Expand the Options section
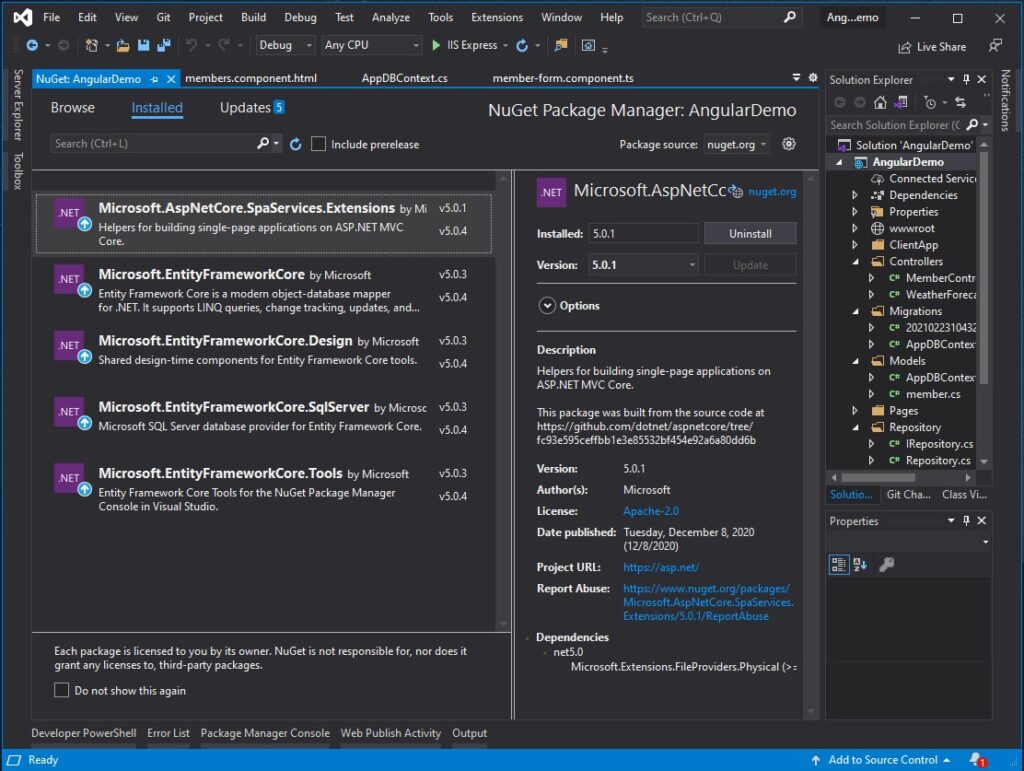Viewport: 1024px width, 771px height. [x=547, y=306]
